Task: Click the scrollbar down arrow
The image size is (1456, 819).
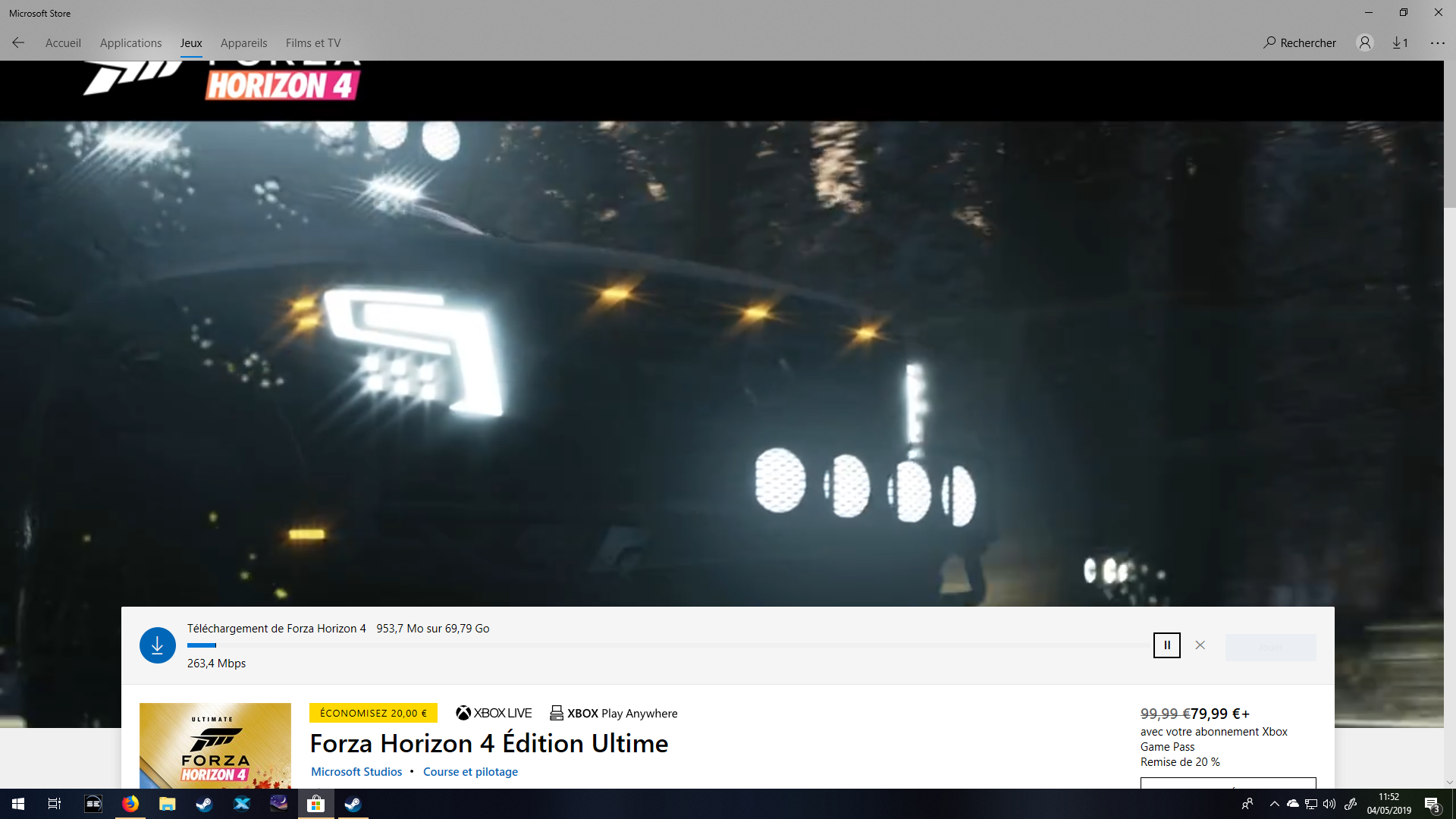Action: [1450, 783]
